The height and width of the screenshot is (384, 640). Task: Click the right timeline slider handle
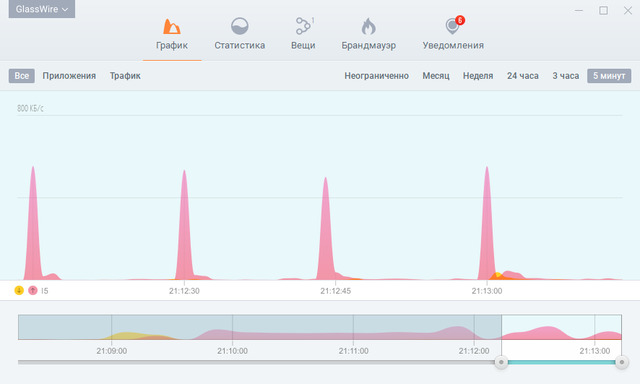(x=622, y=362)
